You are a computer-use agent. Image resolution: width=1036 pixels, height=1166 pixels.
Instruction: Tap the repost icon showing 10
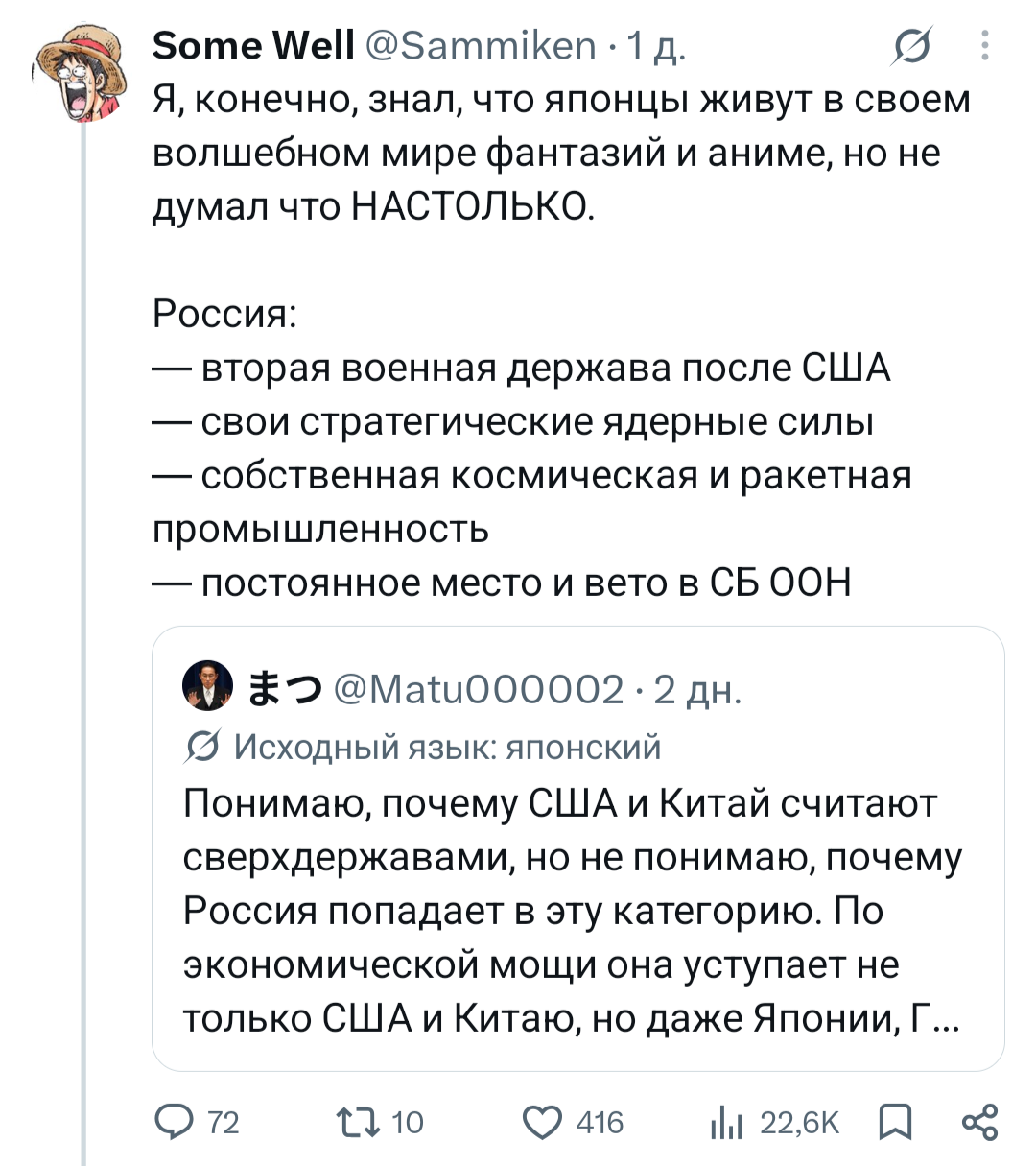pyautogui.click(x=356, y=1122)
